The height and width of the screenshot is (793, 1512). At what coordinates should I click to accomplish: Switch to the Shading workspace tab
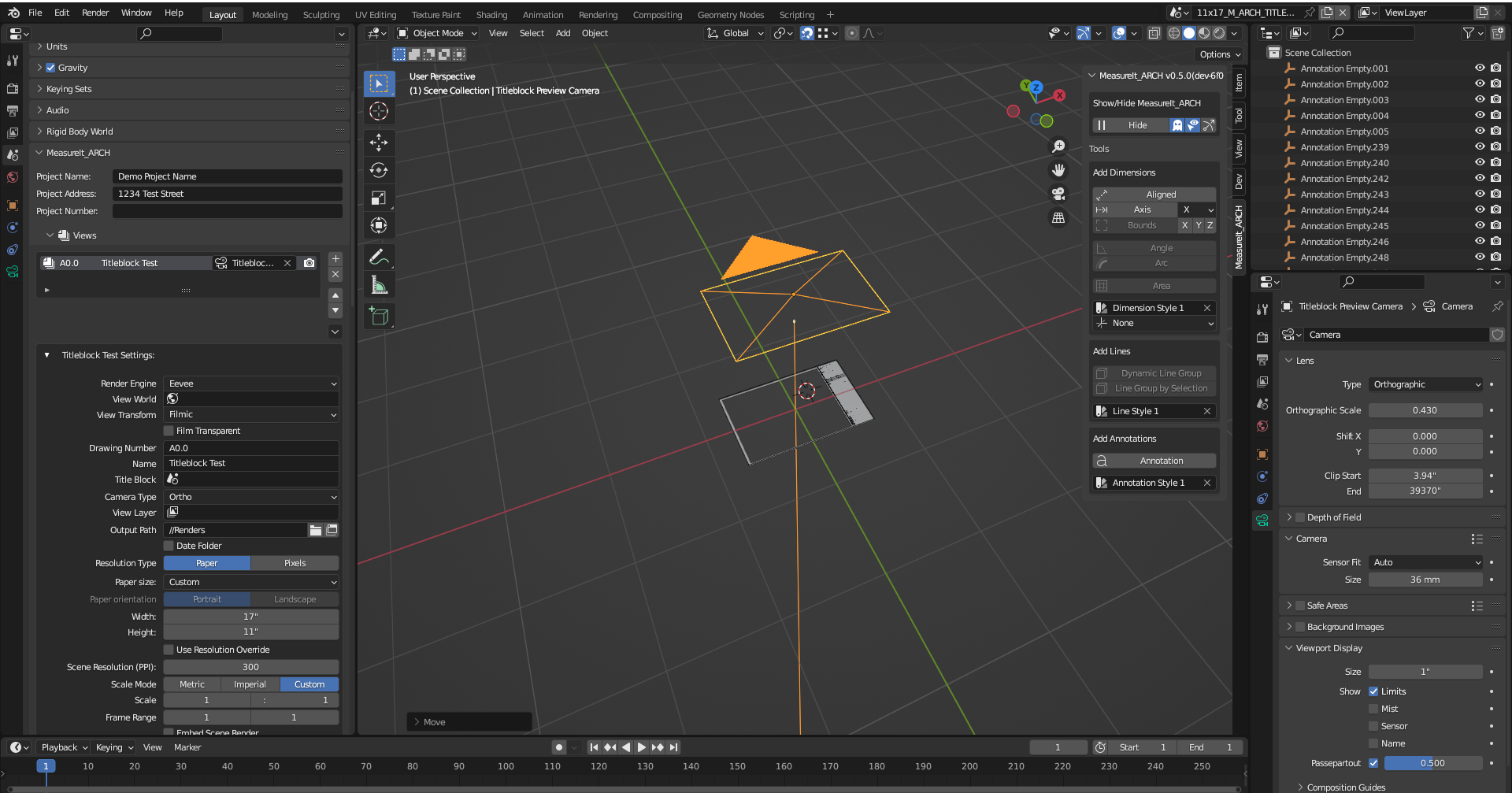tap(491, 15)
